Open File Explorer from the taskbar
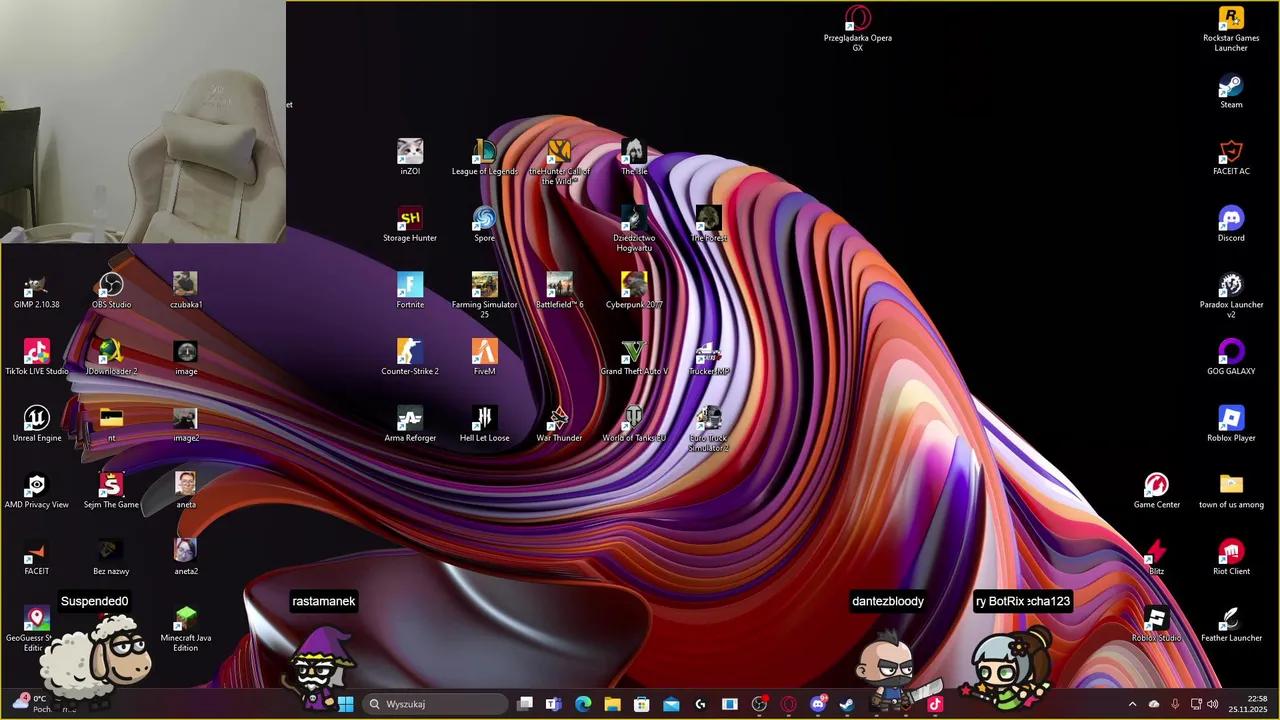The height and width of the screenshot is (720, 1280). coord(612,704)
